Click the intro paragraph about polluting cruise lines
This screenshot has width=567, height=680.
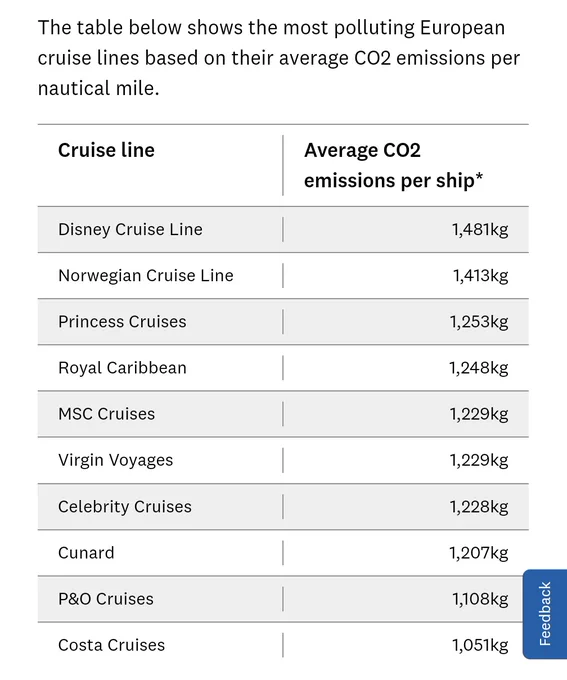(x=279, y=58)
